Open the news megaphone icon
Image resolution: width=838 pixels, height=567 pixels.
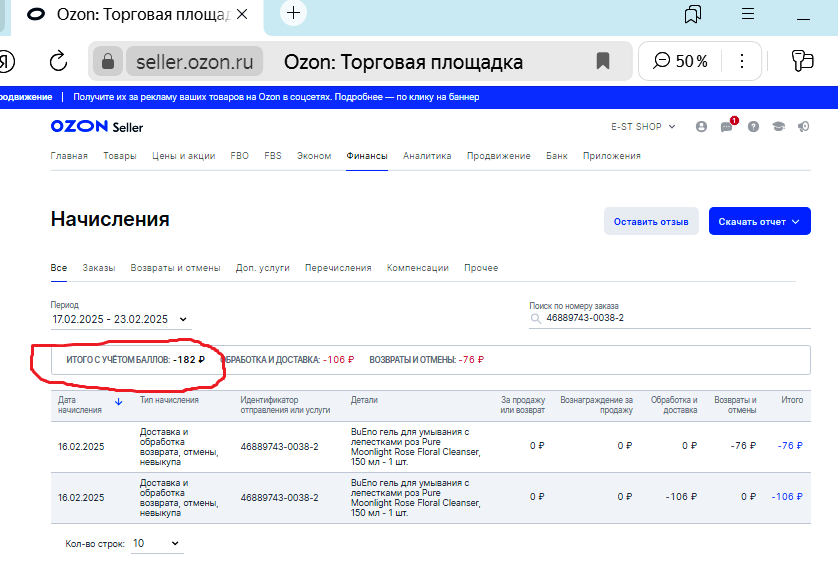803,127
